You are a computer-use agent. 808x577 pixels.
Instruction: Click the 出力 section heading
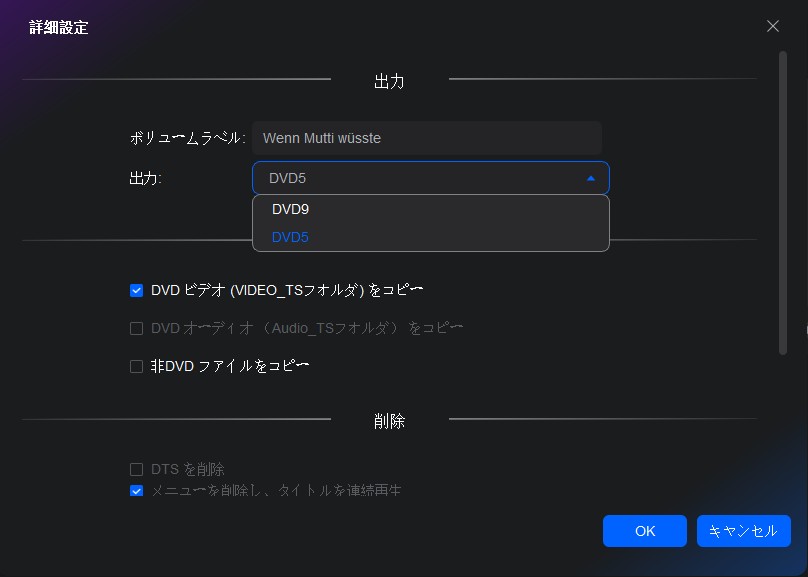pyautogui.click(x=389, y=81)
